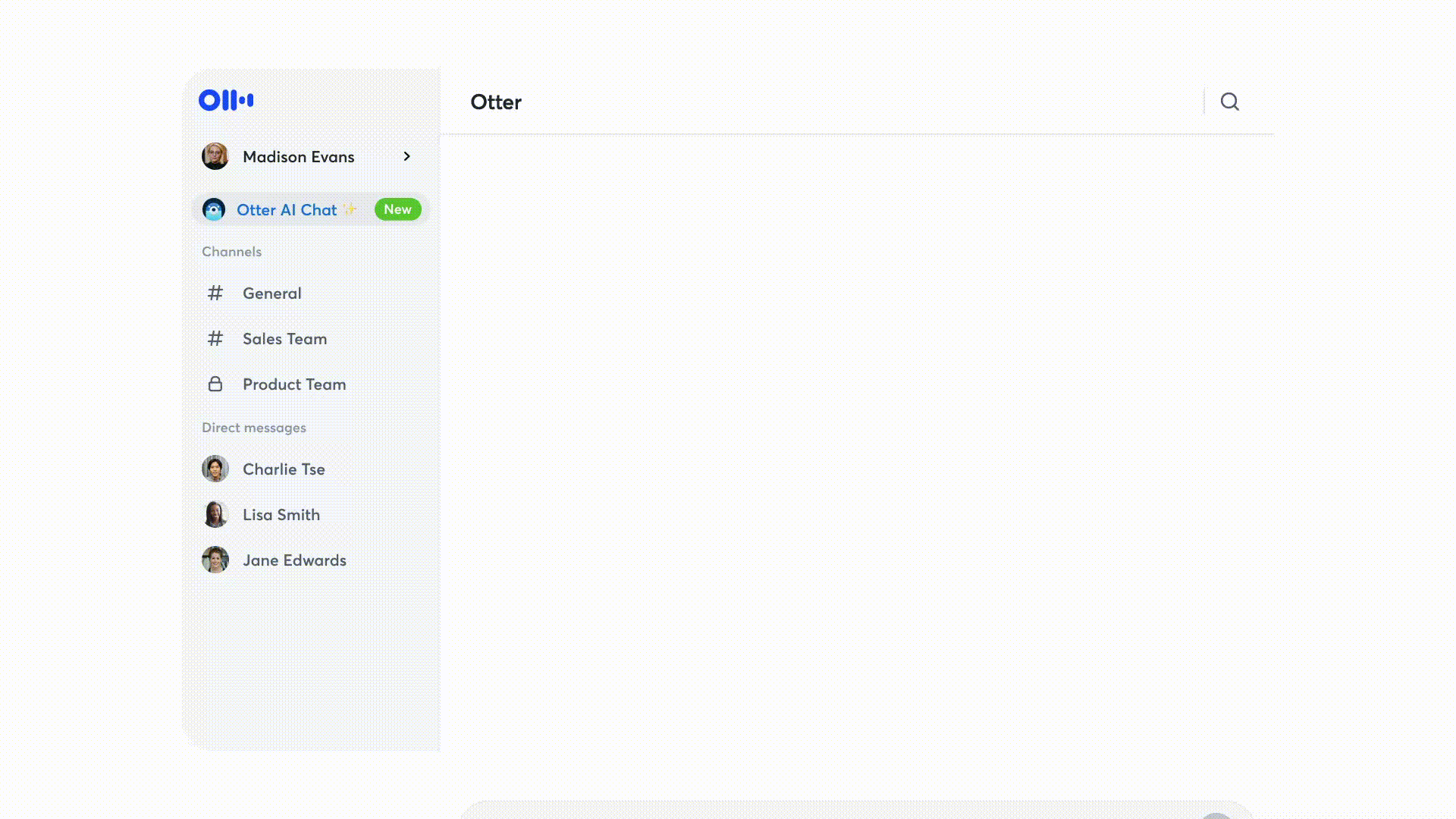Switch to the Sales Team channel
1456x819 pixels.
coord(284,339)
